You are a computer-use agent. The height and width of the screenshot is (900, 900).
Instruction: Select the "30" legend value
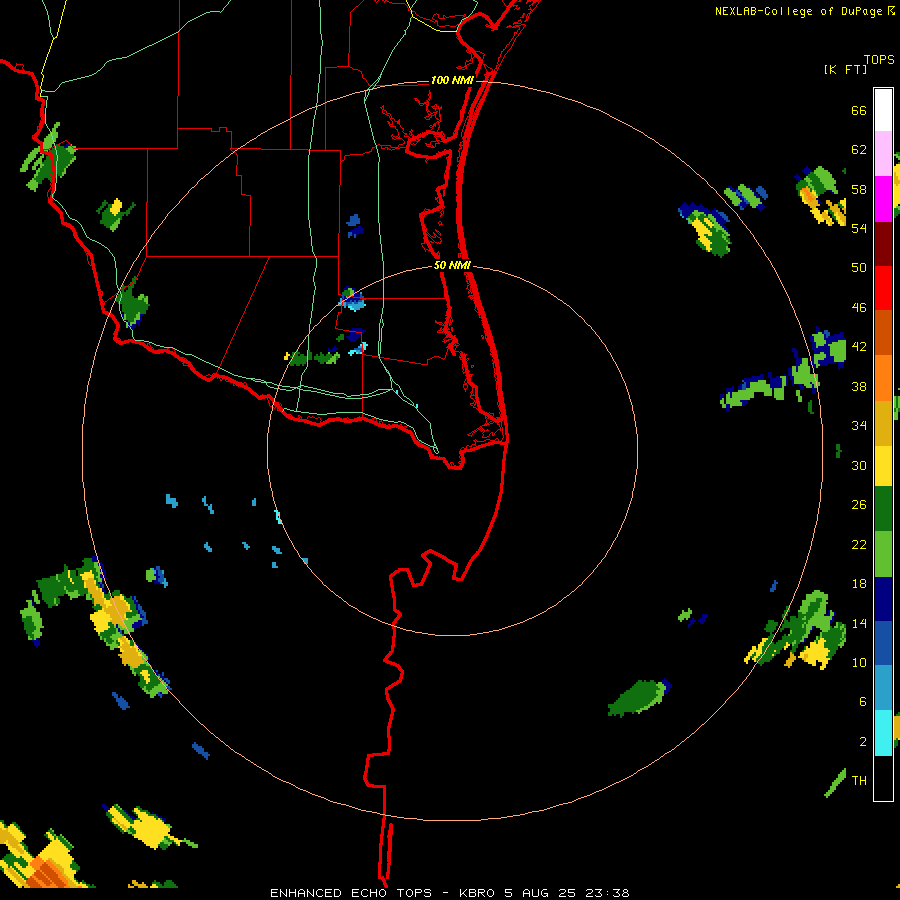pos(859,465)
